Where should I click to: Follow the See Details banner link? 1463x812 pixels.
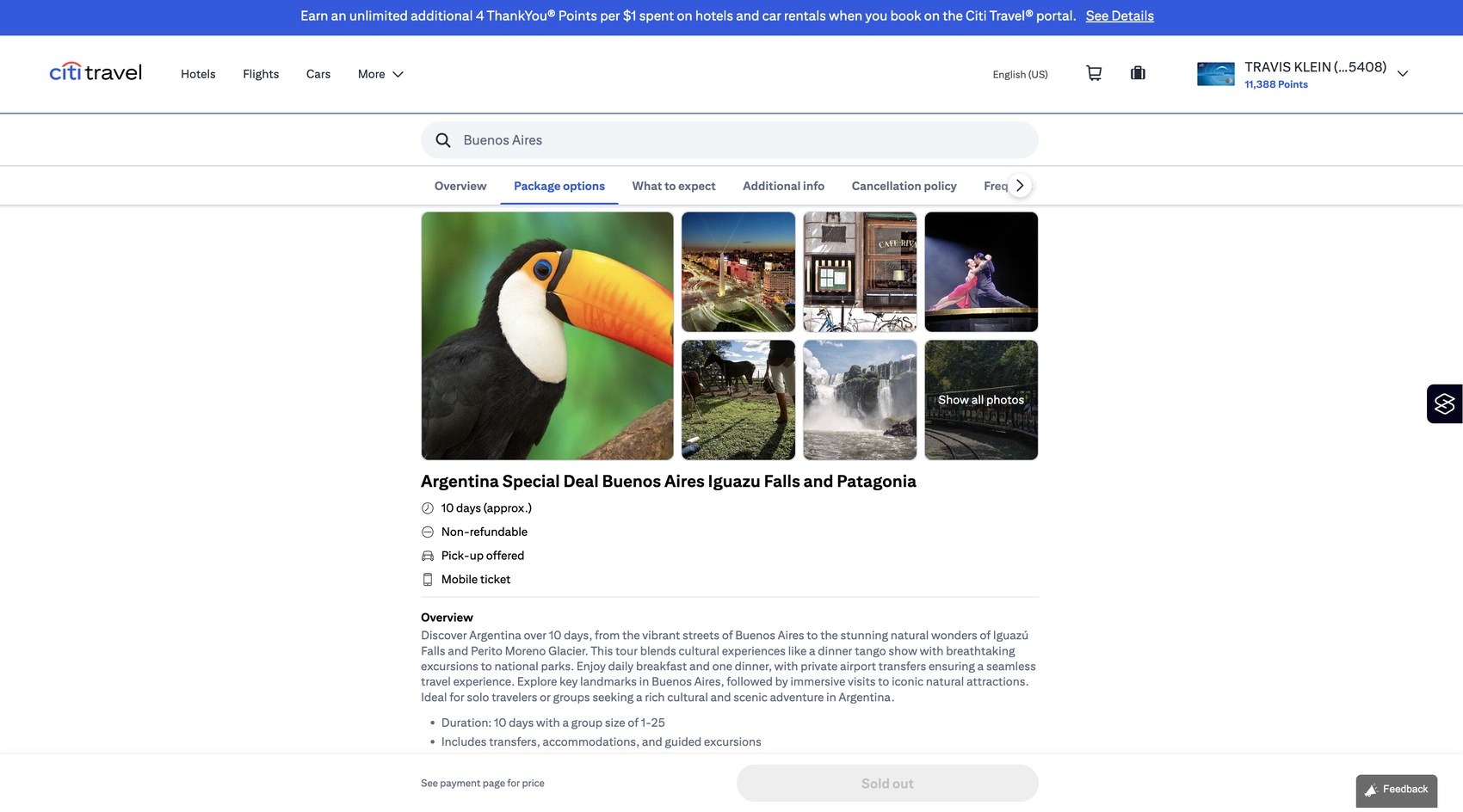click(x=1120, y=15)
